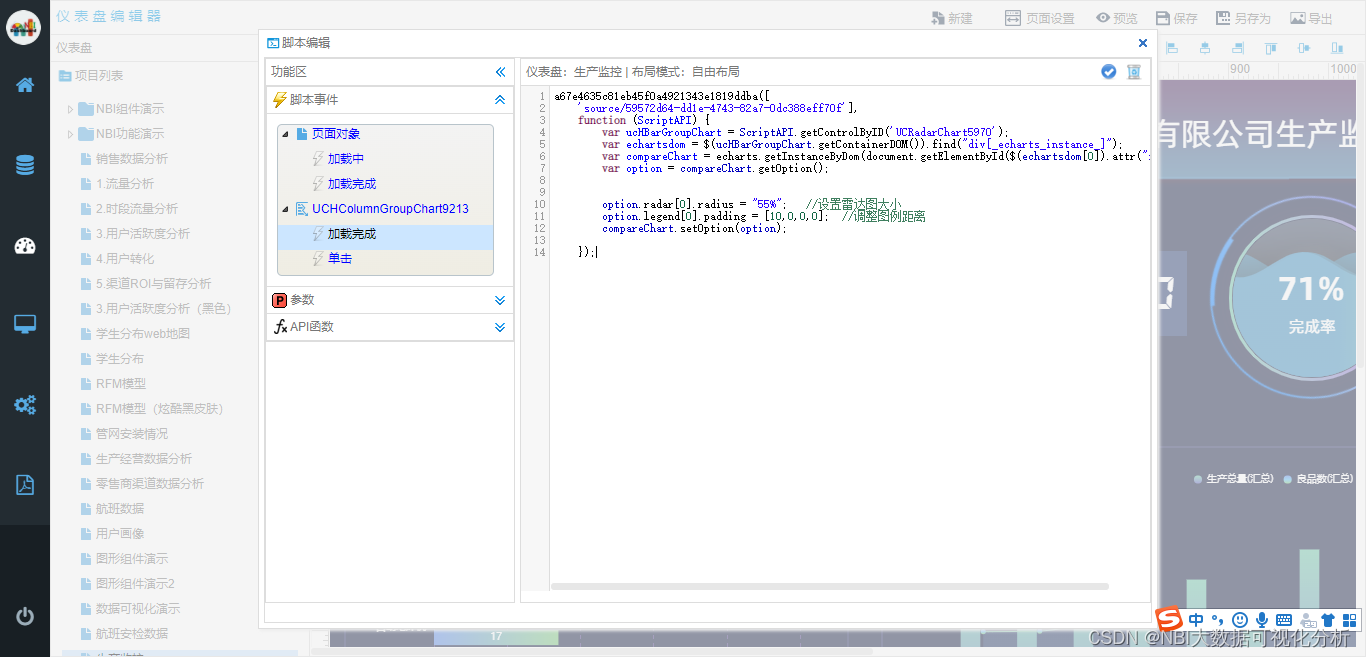Clear script with trash bin icon

[1134, 71]
